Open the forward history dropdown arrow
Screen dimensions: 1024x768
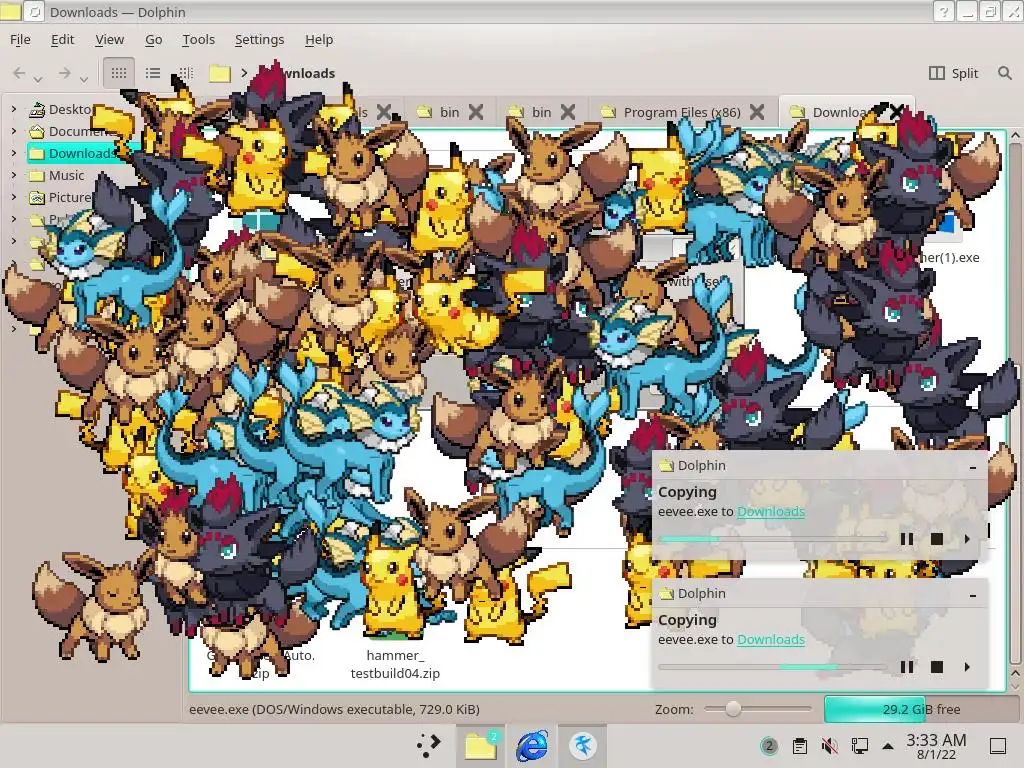(84, 79)
